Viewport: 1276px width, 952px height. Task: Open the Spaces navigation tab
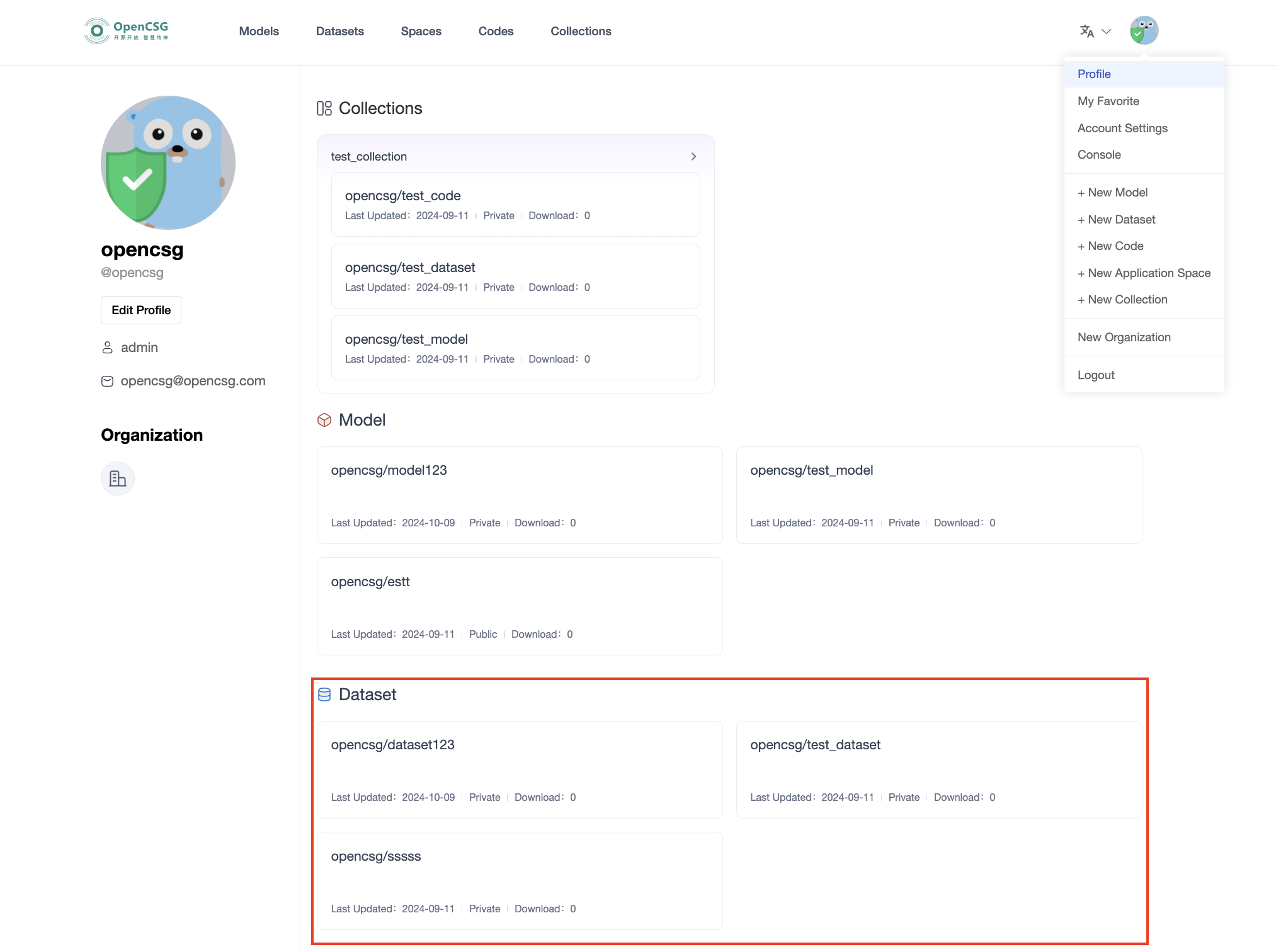coord(421,31)
